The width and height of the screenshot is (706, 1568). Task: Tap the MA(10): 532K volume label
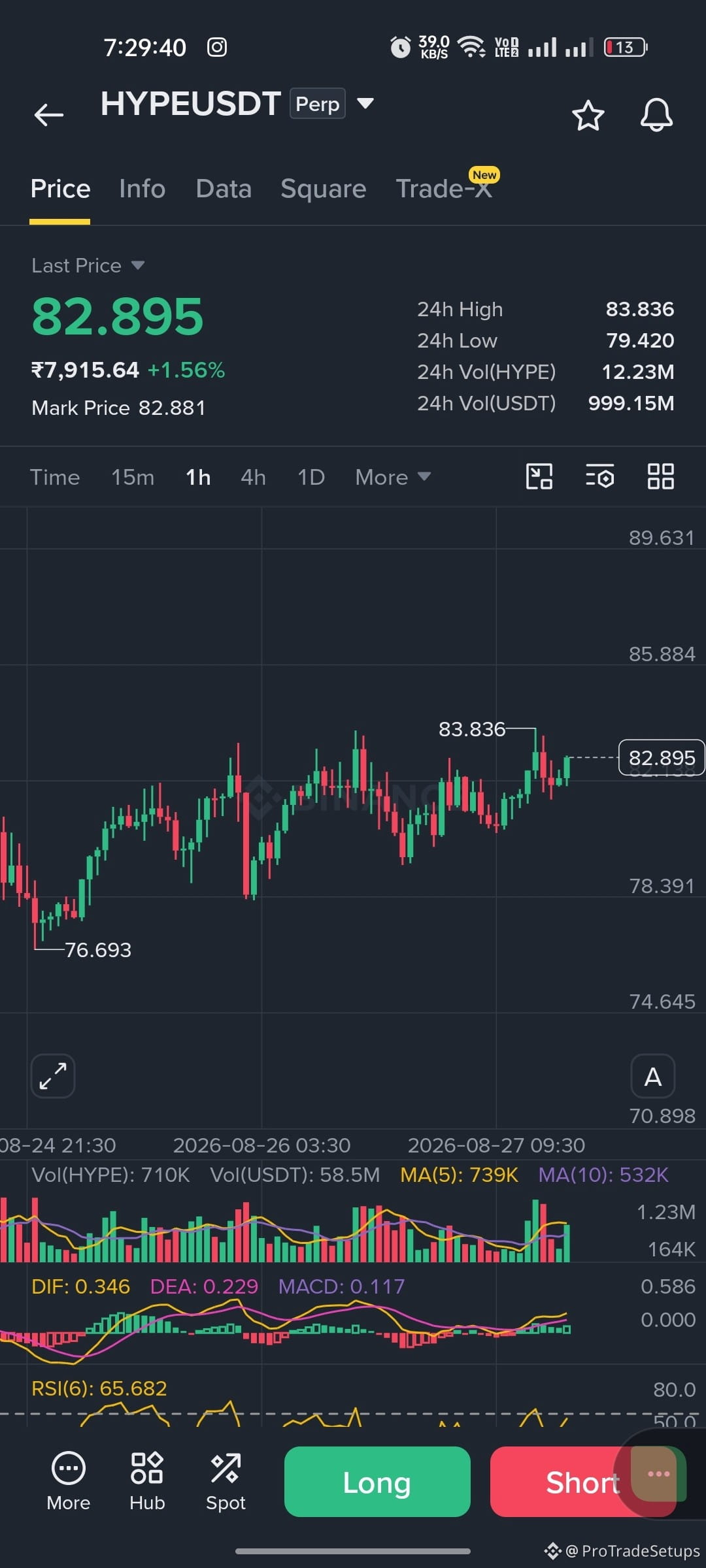(603, 1175)
